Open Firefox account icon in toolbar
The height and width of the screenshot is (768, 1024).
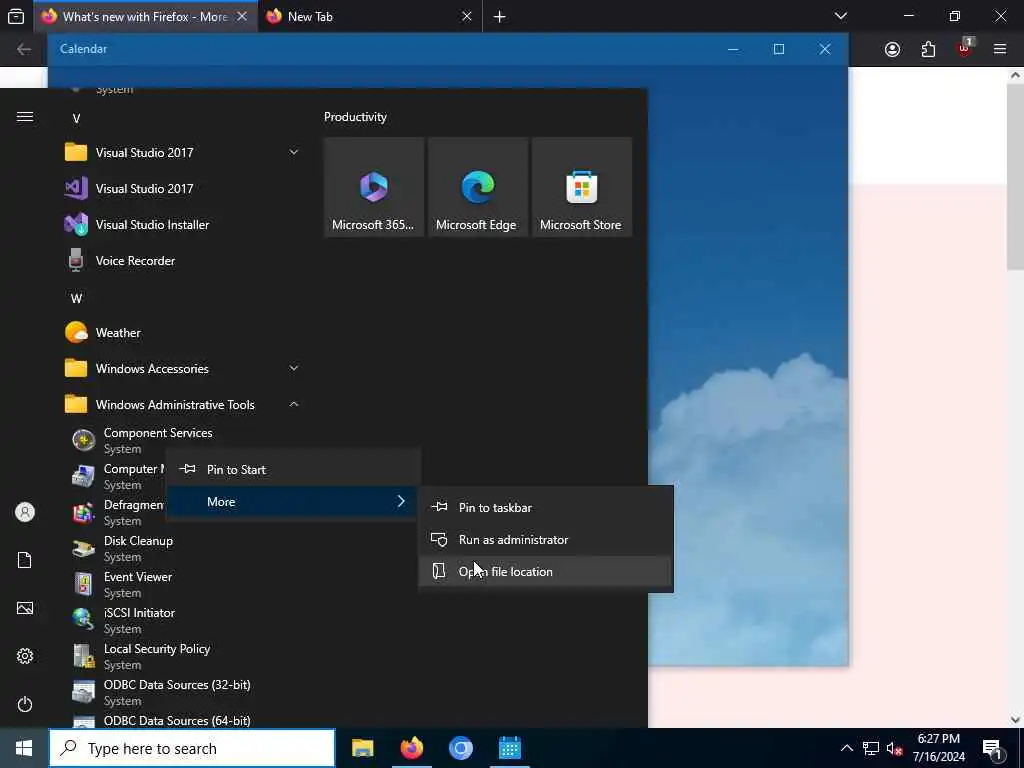tap(892, 50)
